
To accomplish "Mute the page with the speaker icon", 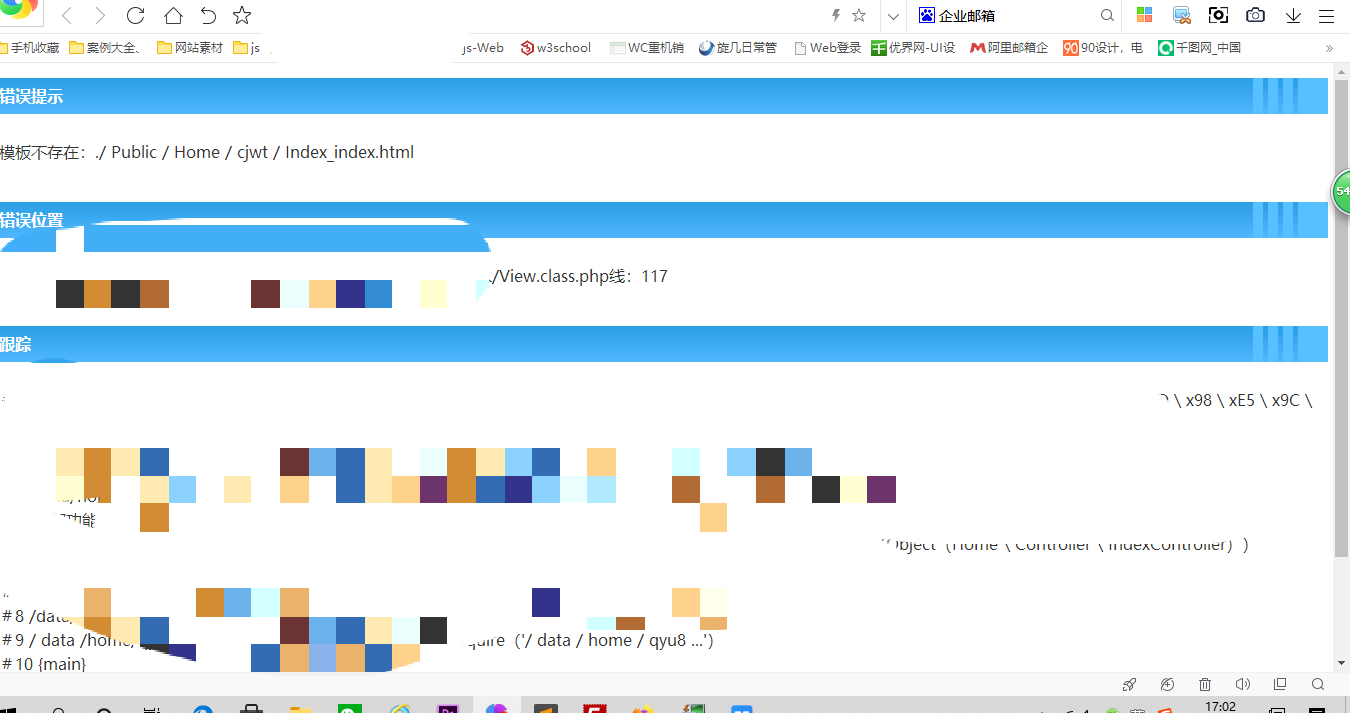I will click(1242, 684).
